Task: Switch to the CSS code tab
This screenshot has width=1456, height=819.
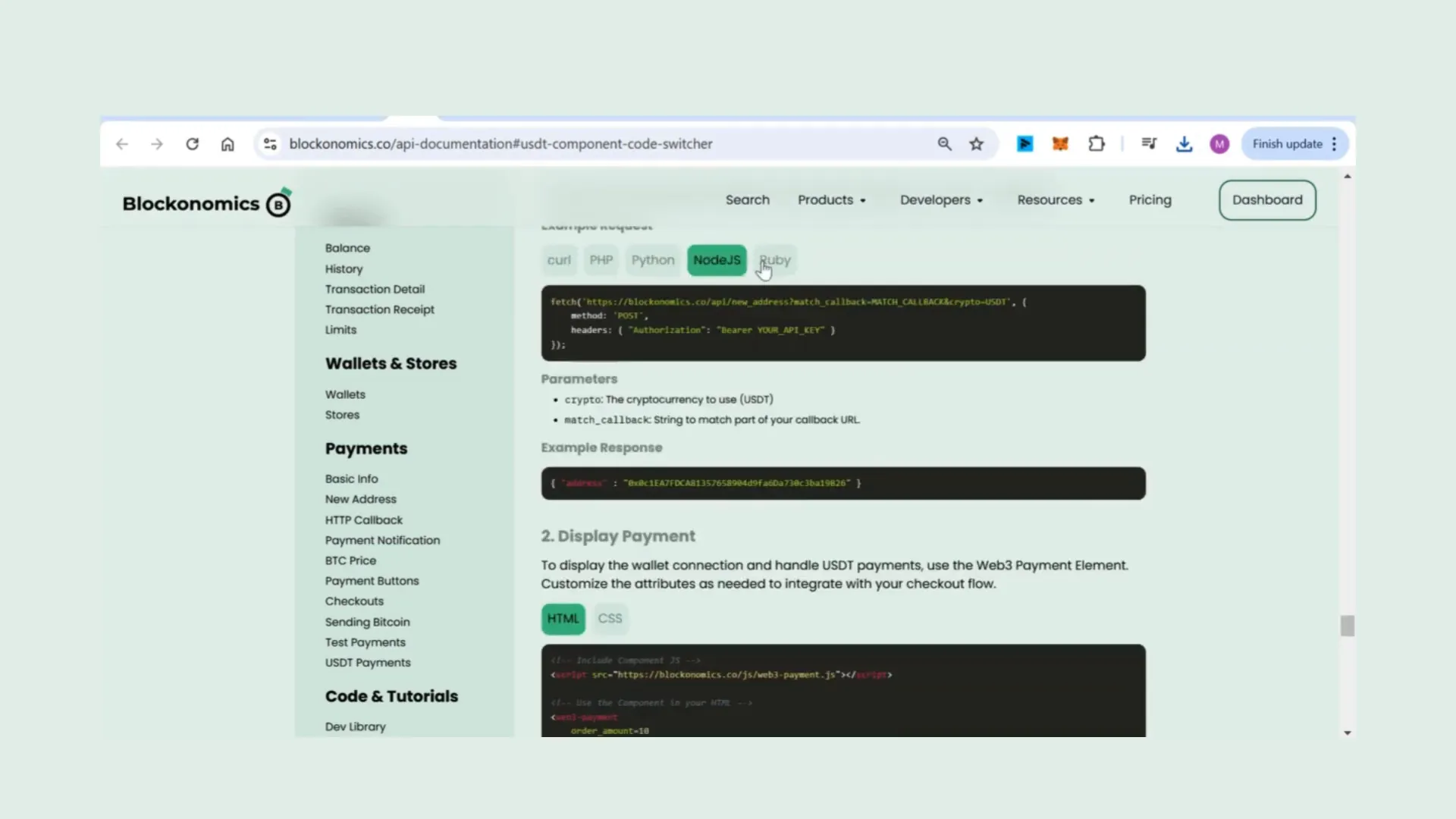Action: [x=610, y=619]
